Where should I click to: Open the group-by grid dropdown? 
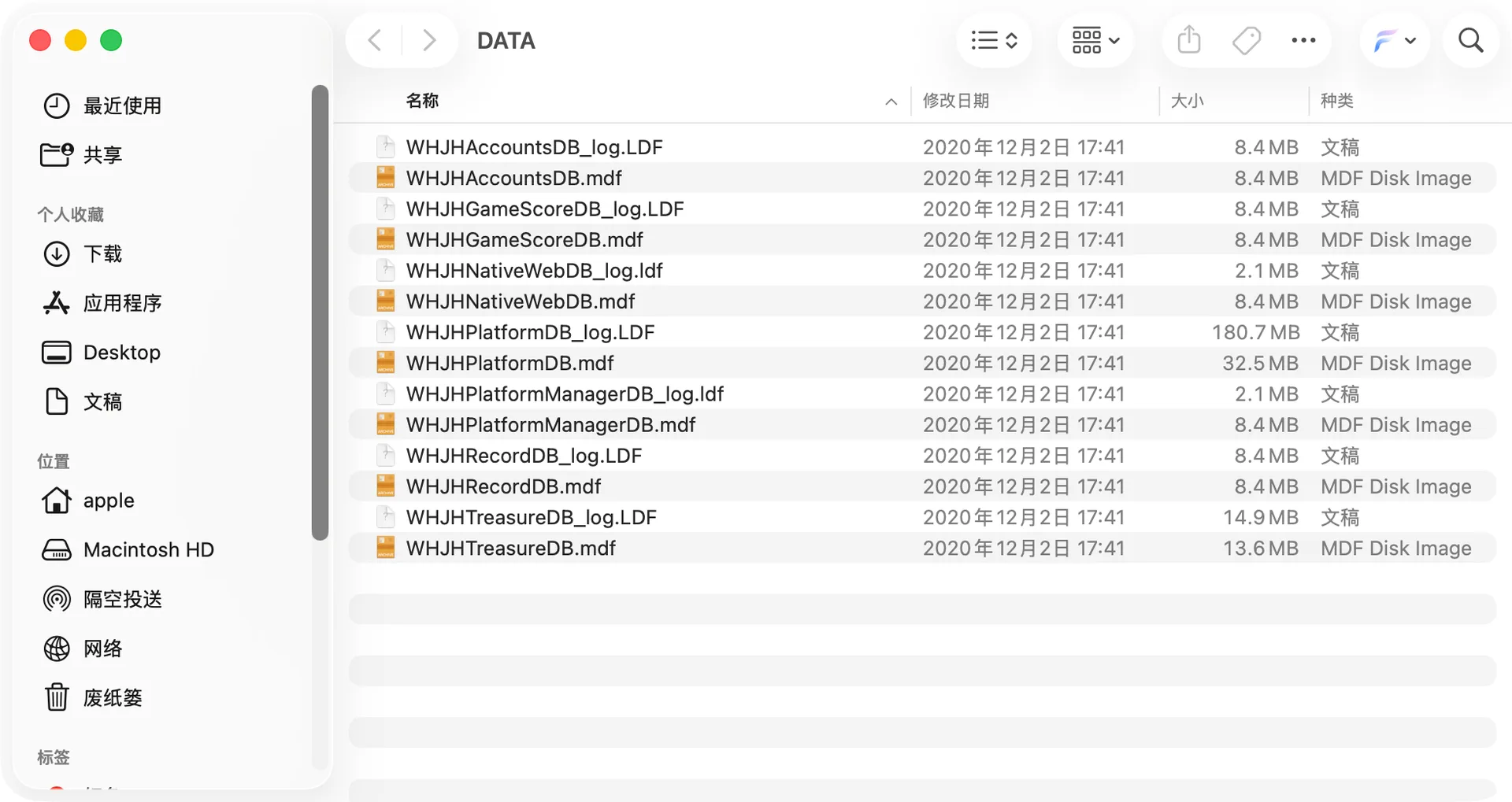pos(1095,40)
